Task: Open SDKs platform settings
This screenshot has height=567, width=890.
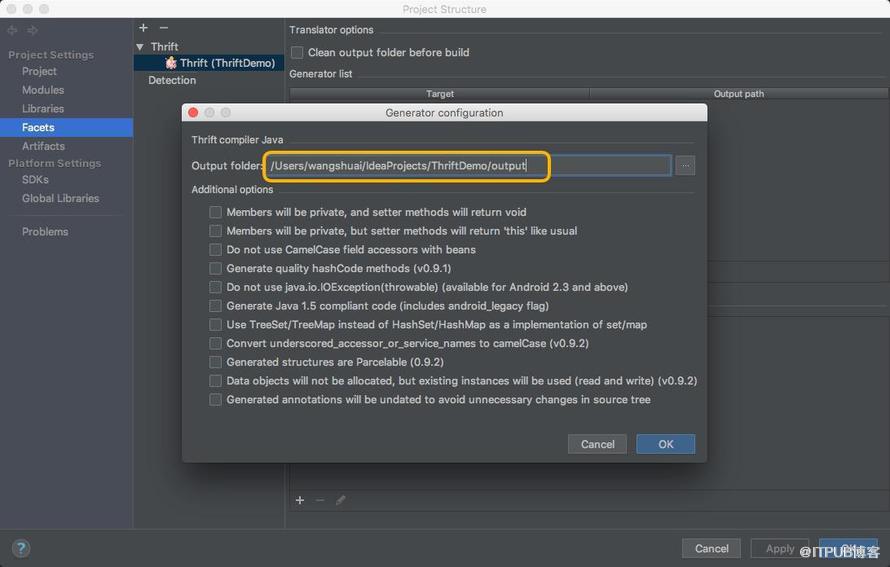Action: 35,179
